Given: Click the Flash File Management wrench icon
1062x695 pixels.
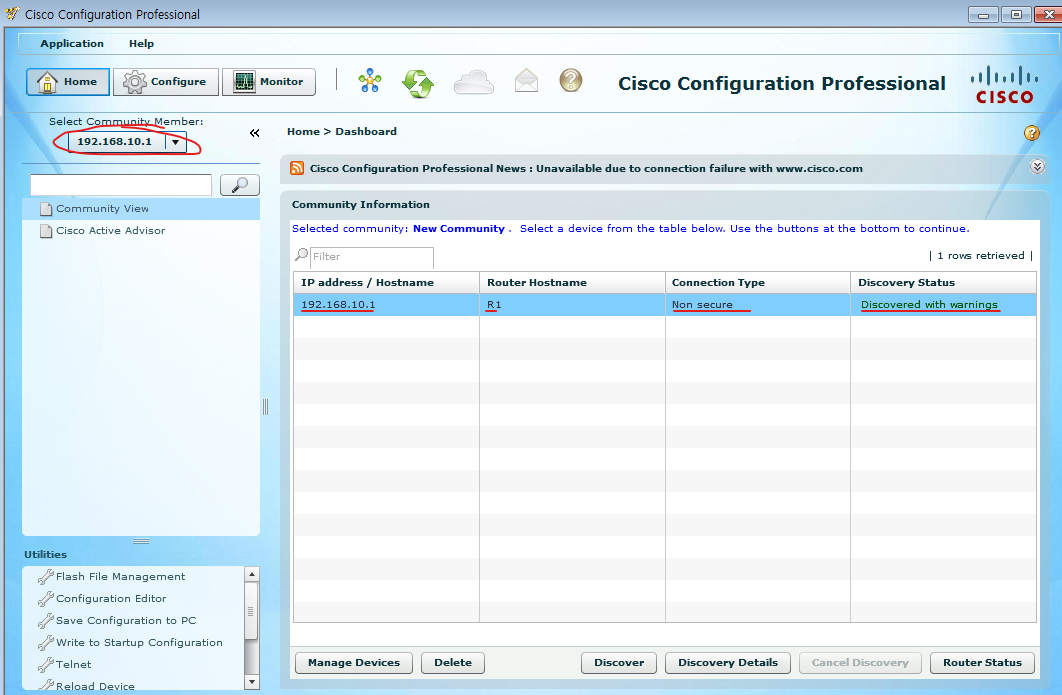Looking at the screenshot, I should tap(45, 577).
